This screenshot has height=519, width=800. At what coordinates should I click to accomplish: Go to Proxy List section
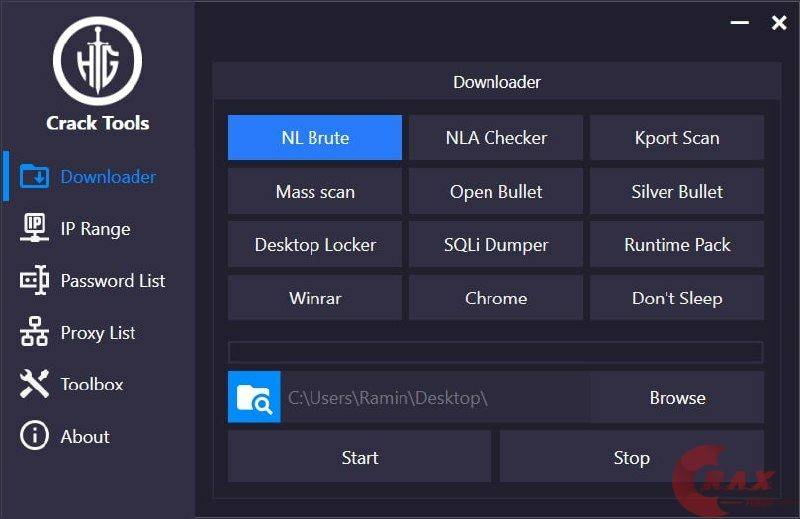click(x=98, y=333)
